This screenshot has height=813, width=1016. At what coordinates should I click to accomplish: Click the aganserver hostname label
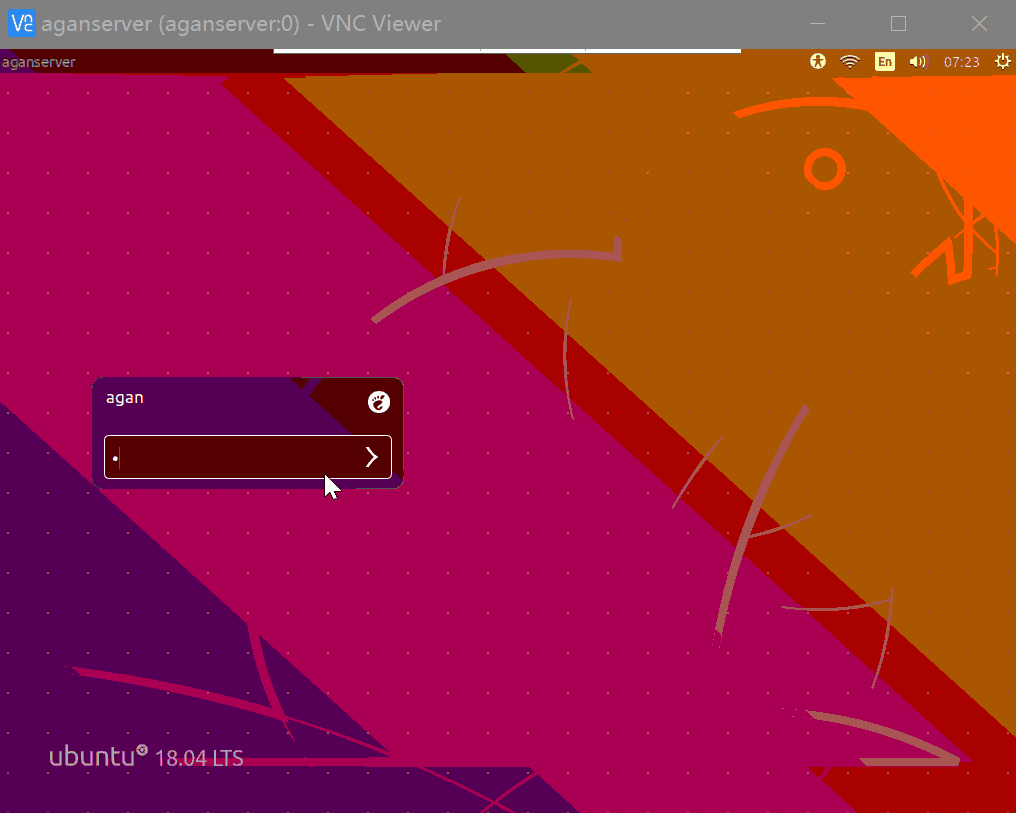tap(38, 62)
